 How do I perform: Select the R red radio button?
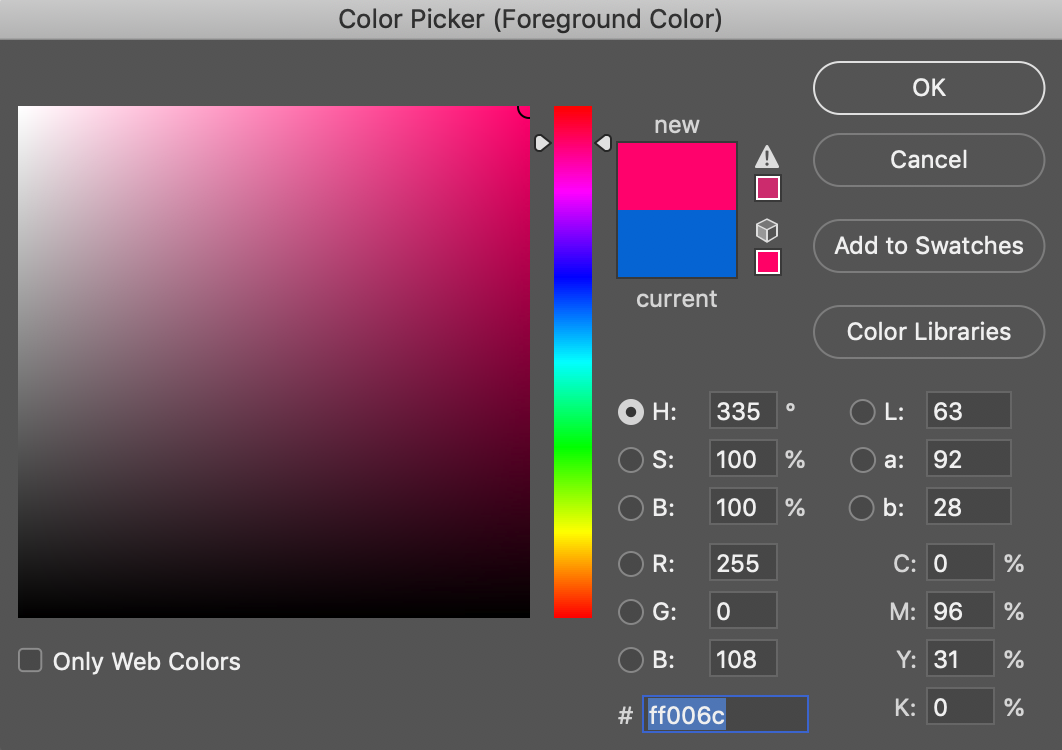[x=631, y=564]
